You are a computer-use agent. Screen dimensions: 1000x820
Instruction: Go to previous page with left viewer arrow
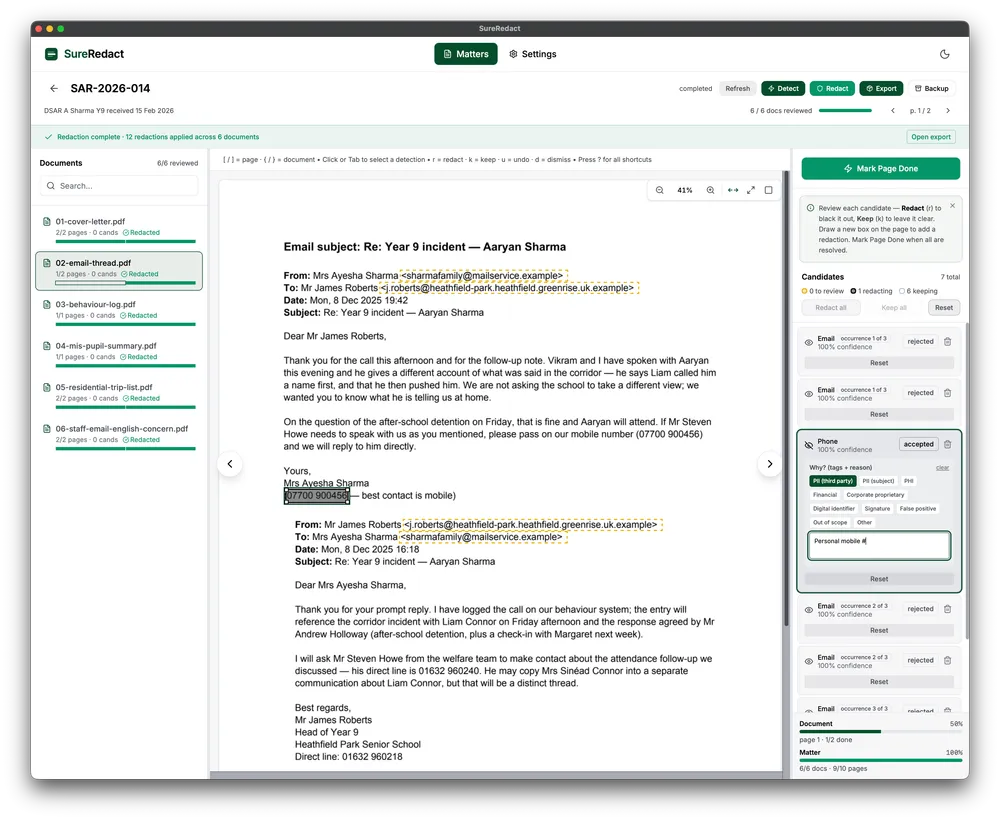click(x=230, y=464)
